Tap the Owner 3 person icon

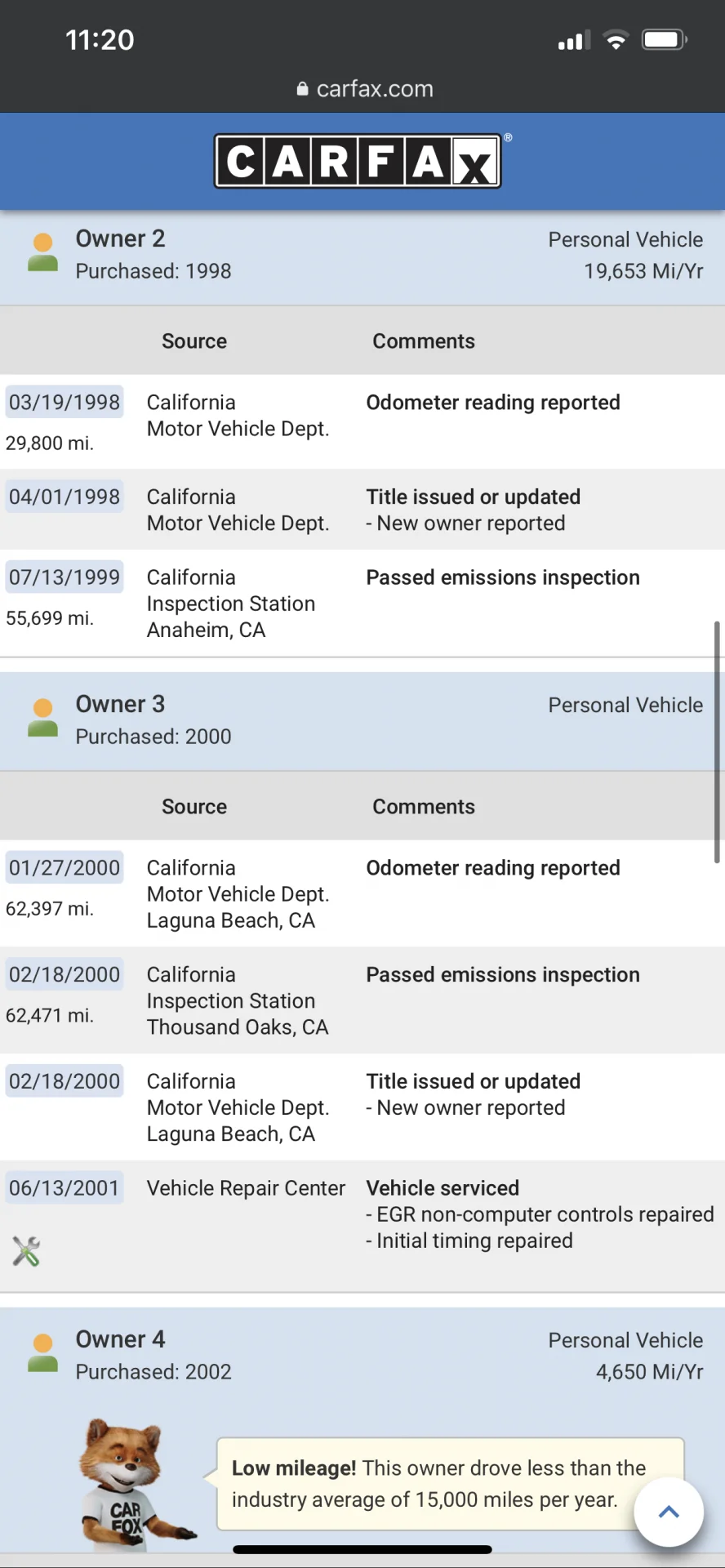[43, 718]
